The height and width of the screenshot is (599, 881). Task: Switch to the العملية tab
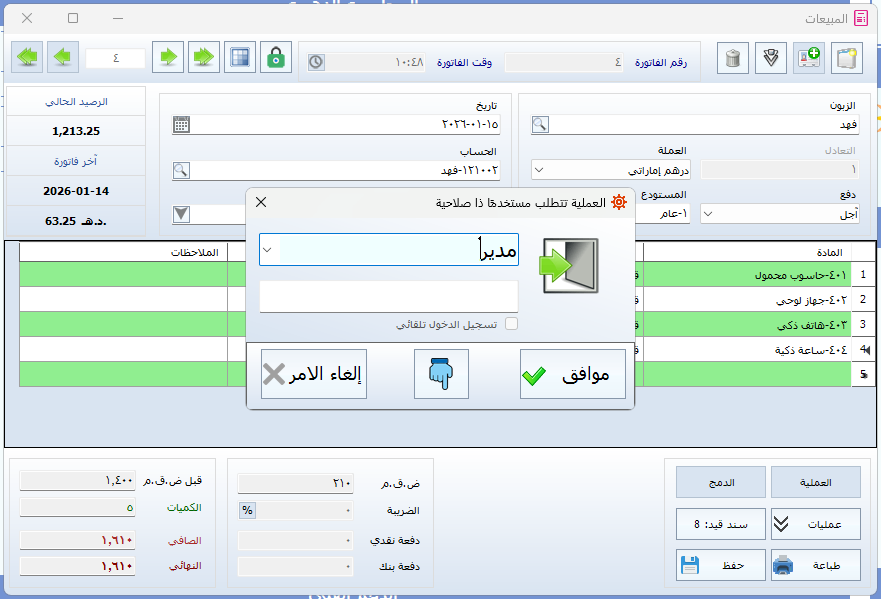tap(815, 482)
